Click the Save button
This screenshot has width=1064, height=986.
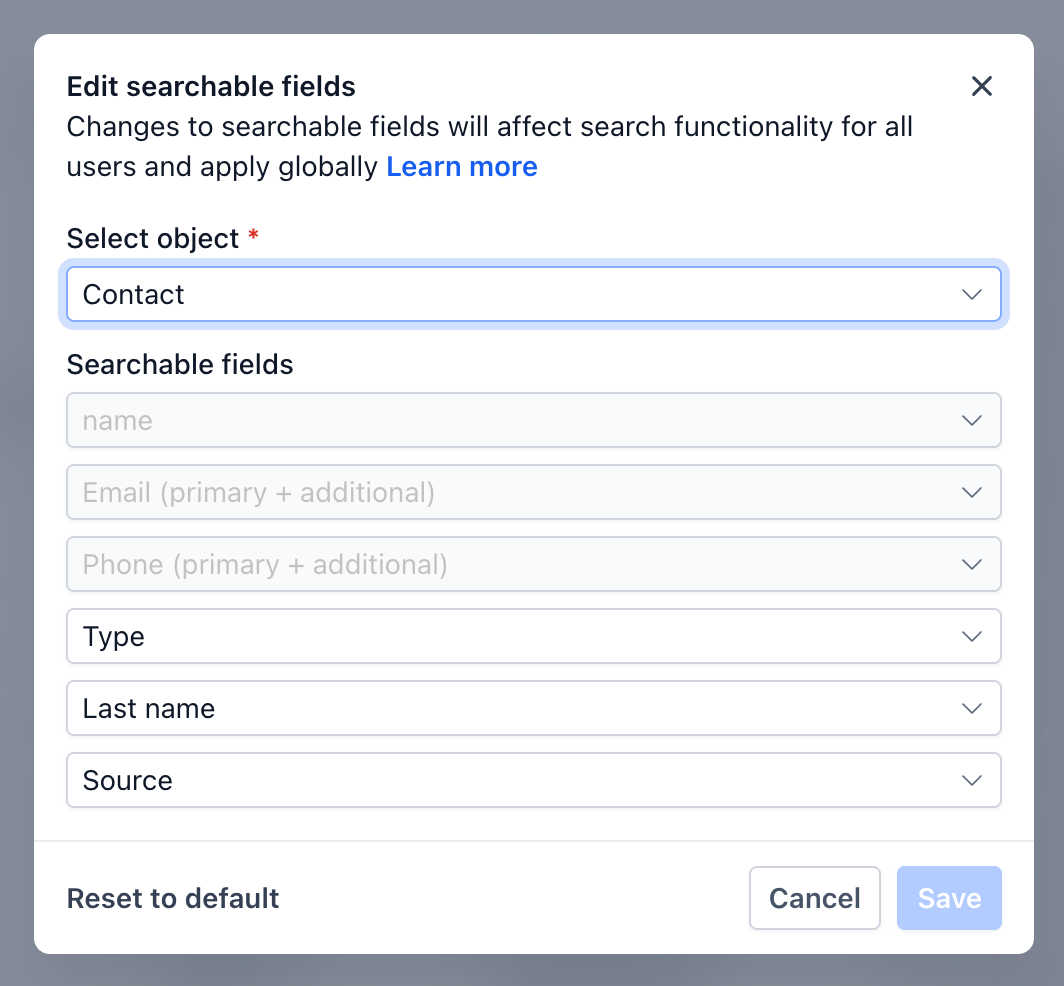coord(949,898)
